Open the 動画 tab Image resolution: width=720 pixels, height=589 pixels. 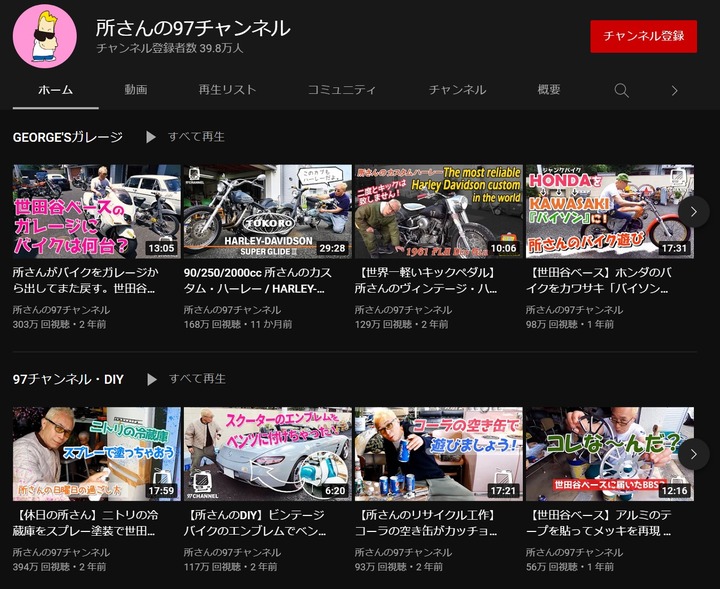136,90
